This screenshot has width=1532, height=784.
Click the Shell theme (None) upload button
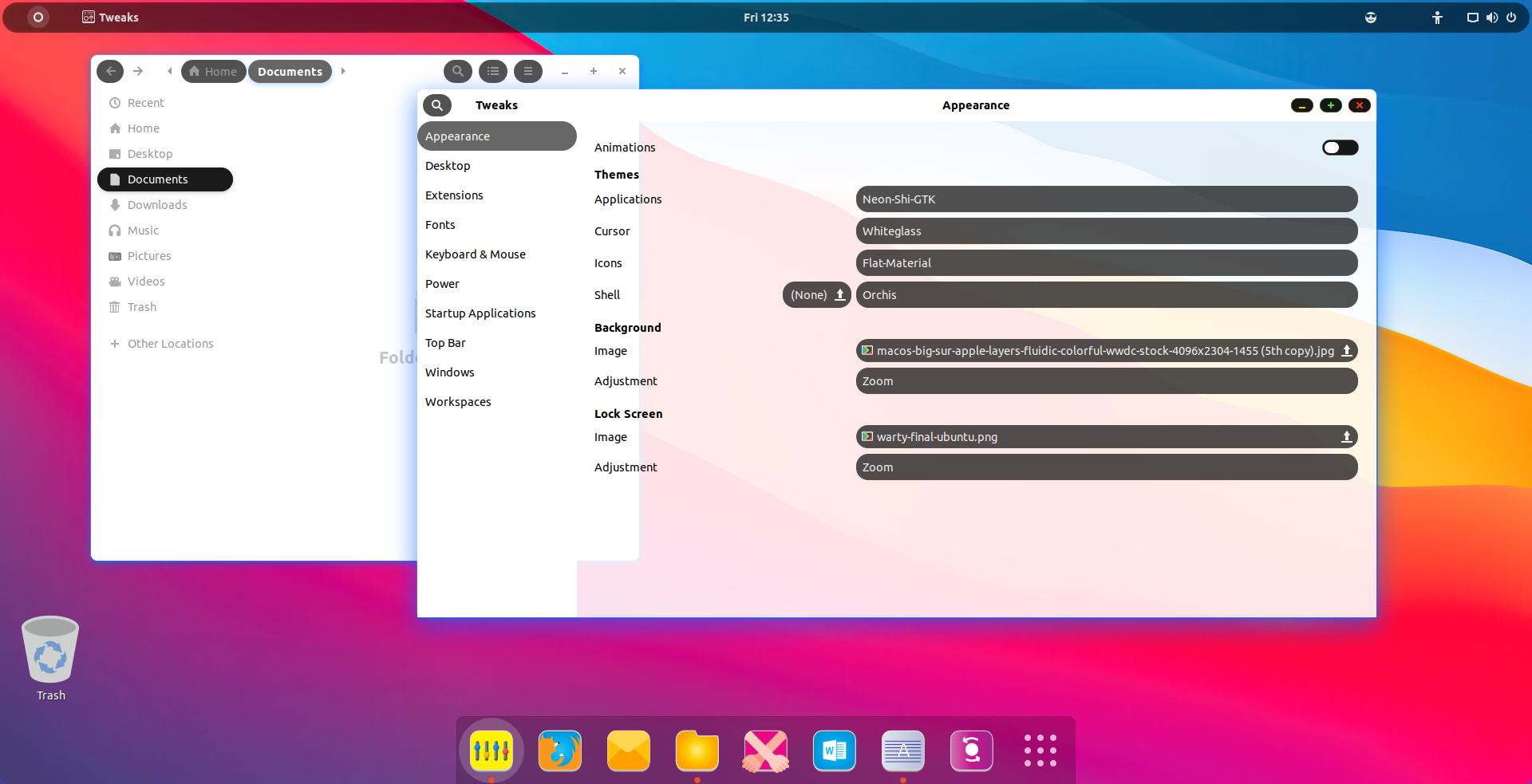[817, 295]
